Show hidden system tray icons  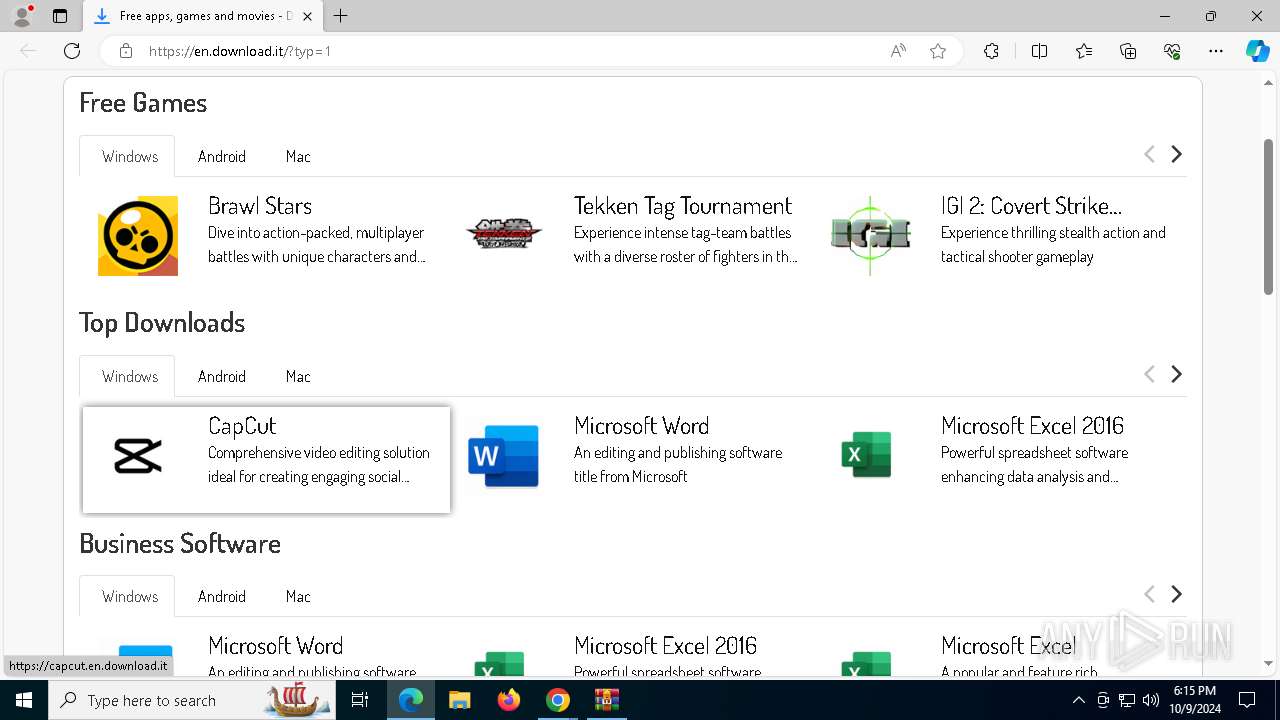tap(1078, 700)
